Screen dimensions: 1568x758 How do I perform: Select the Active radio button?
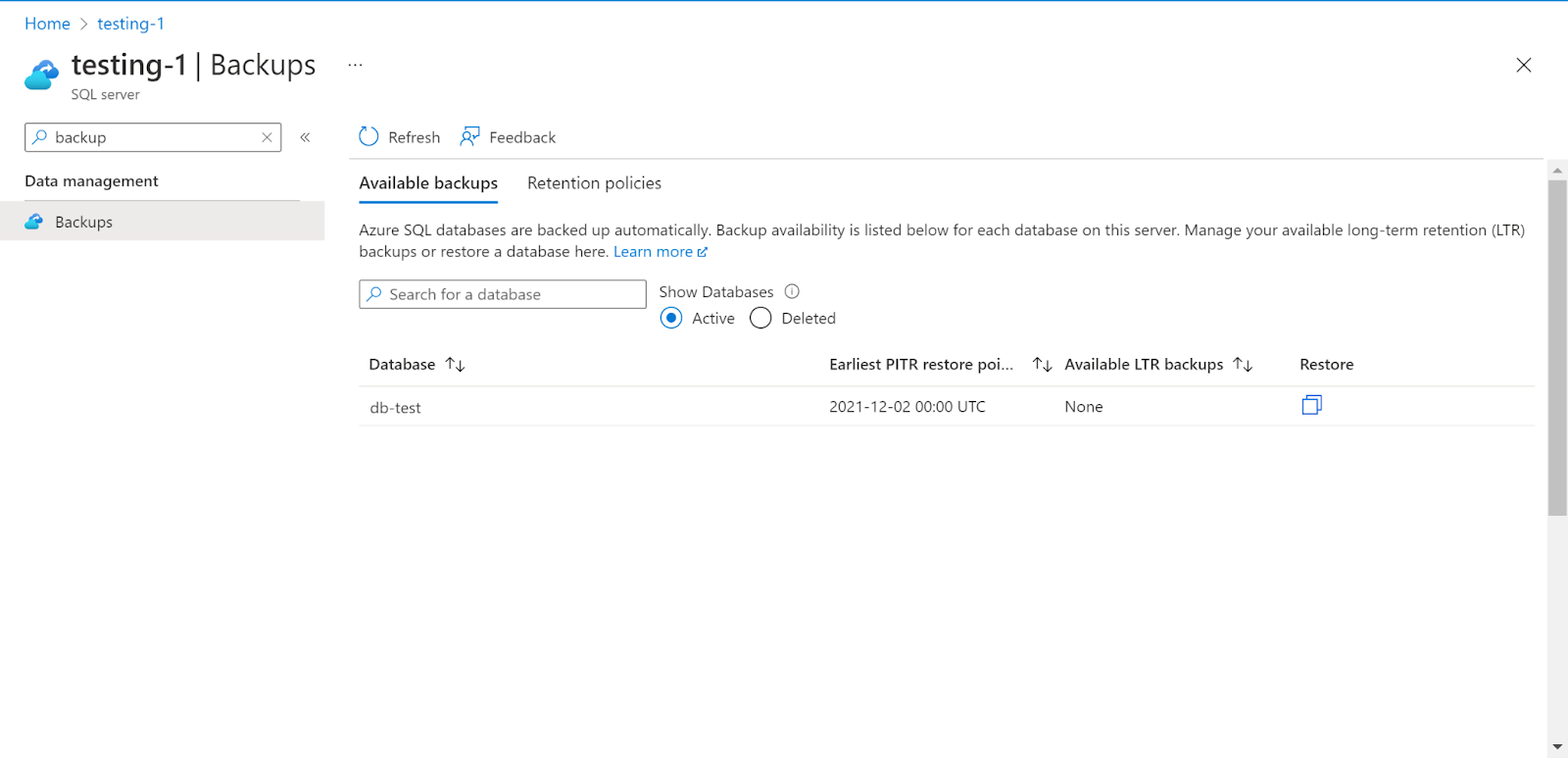pos(671,318)
